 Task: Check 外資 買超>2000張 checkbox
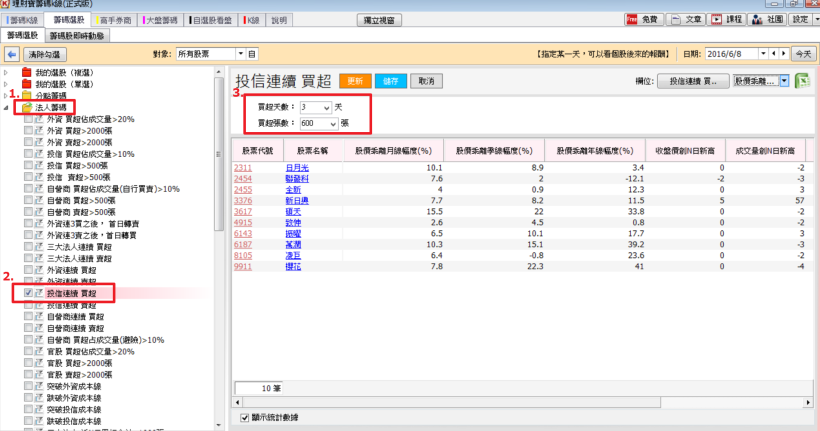[x=28, y=131]
